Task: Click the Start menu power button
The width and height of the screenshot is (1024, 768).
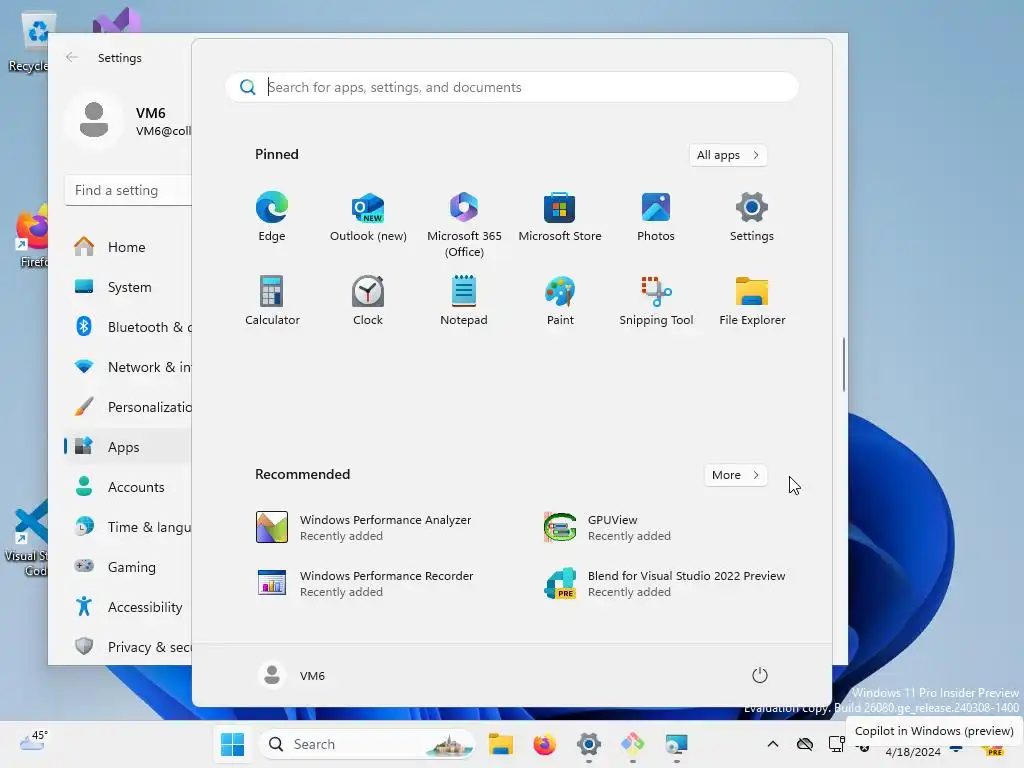Action: click(760, 675)
